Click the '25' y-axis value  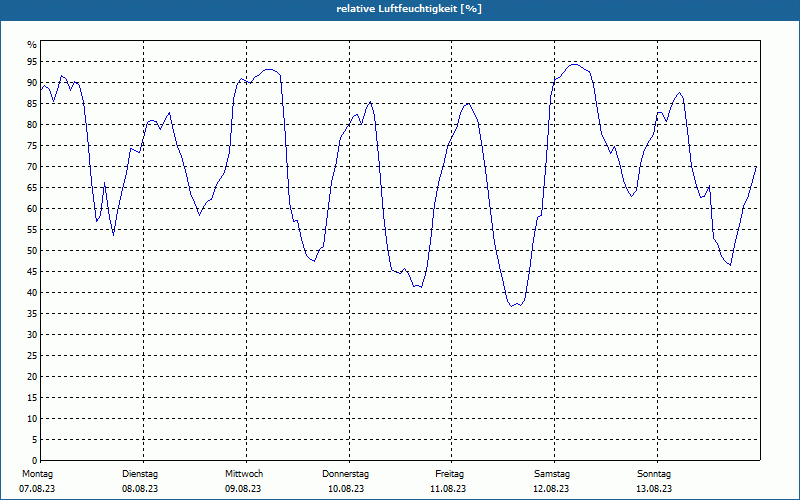[32, 356]
